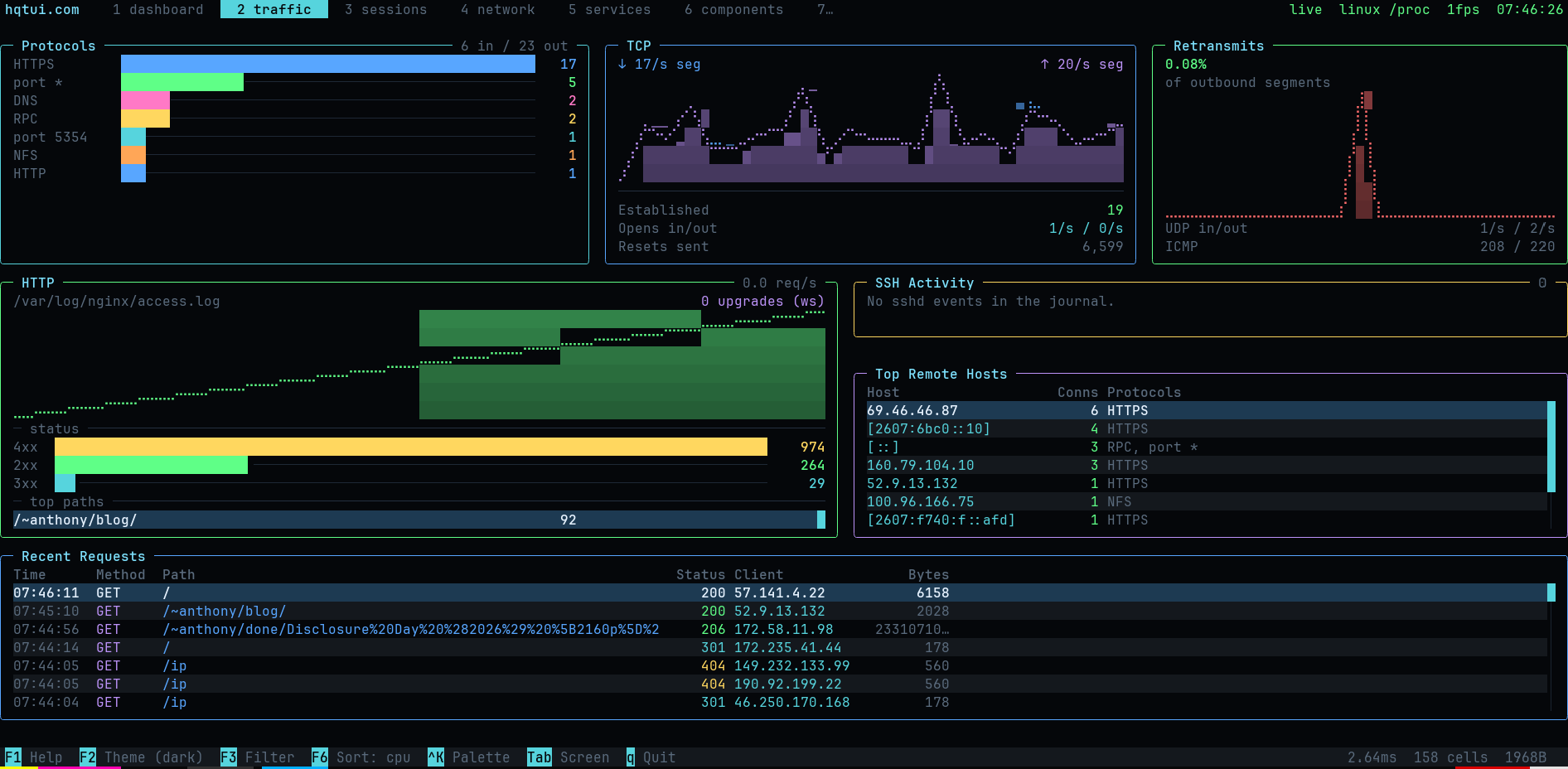Show more tabs via the 7… item

[x=825, y=9]
